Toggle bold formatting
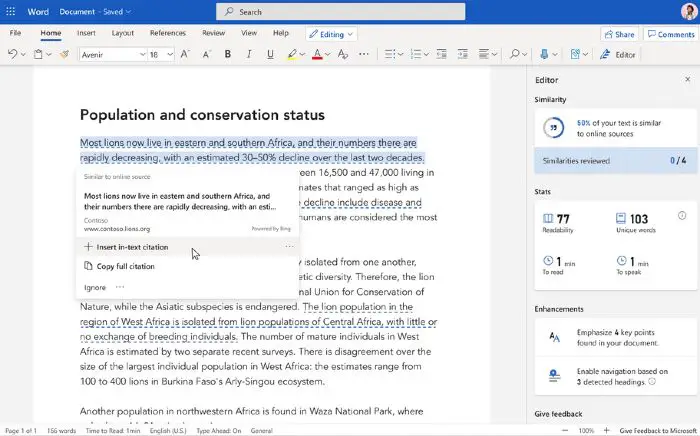Viewport: 700px width, 436px height. pyautogui.click(x=228, y=54)
